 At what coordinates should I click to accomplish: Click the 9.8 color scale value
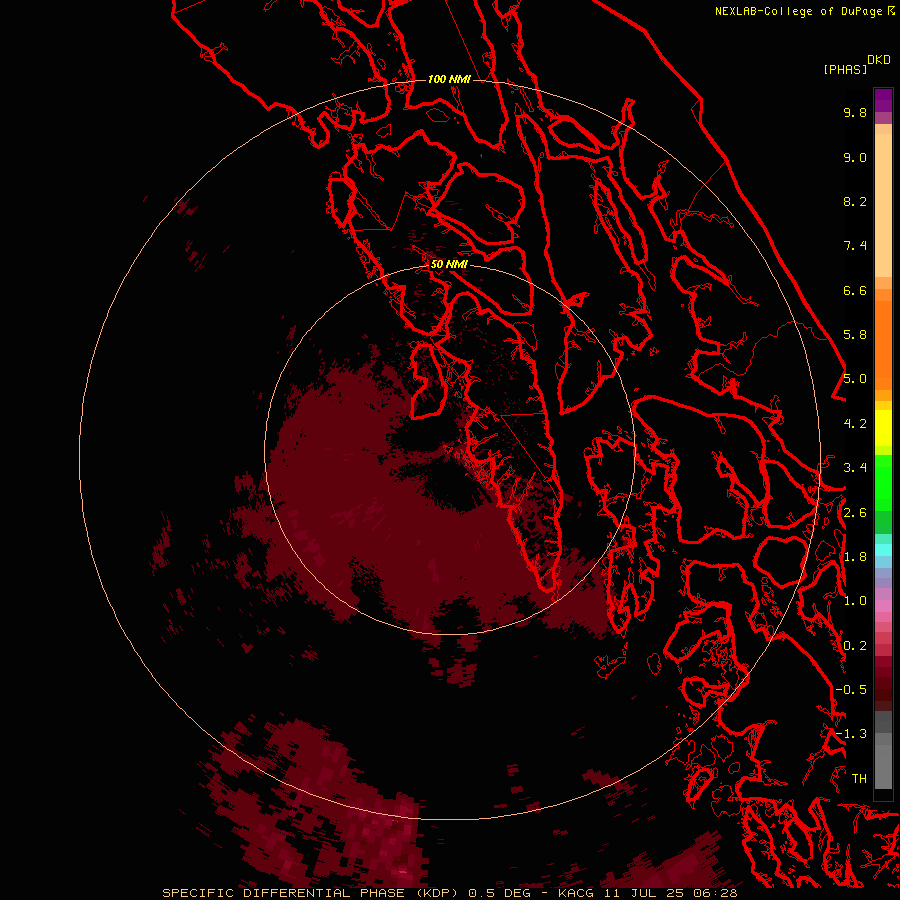[x=855, y=112]
